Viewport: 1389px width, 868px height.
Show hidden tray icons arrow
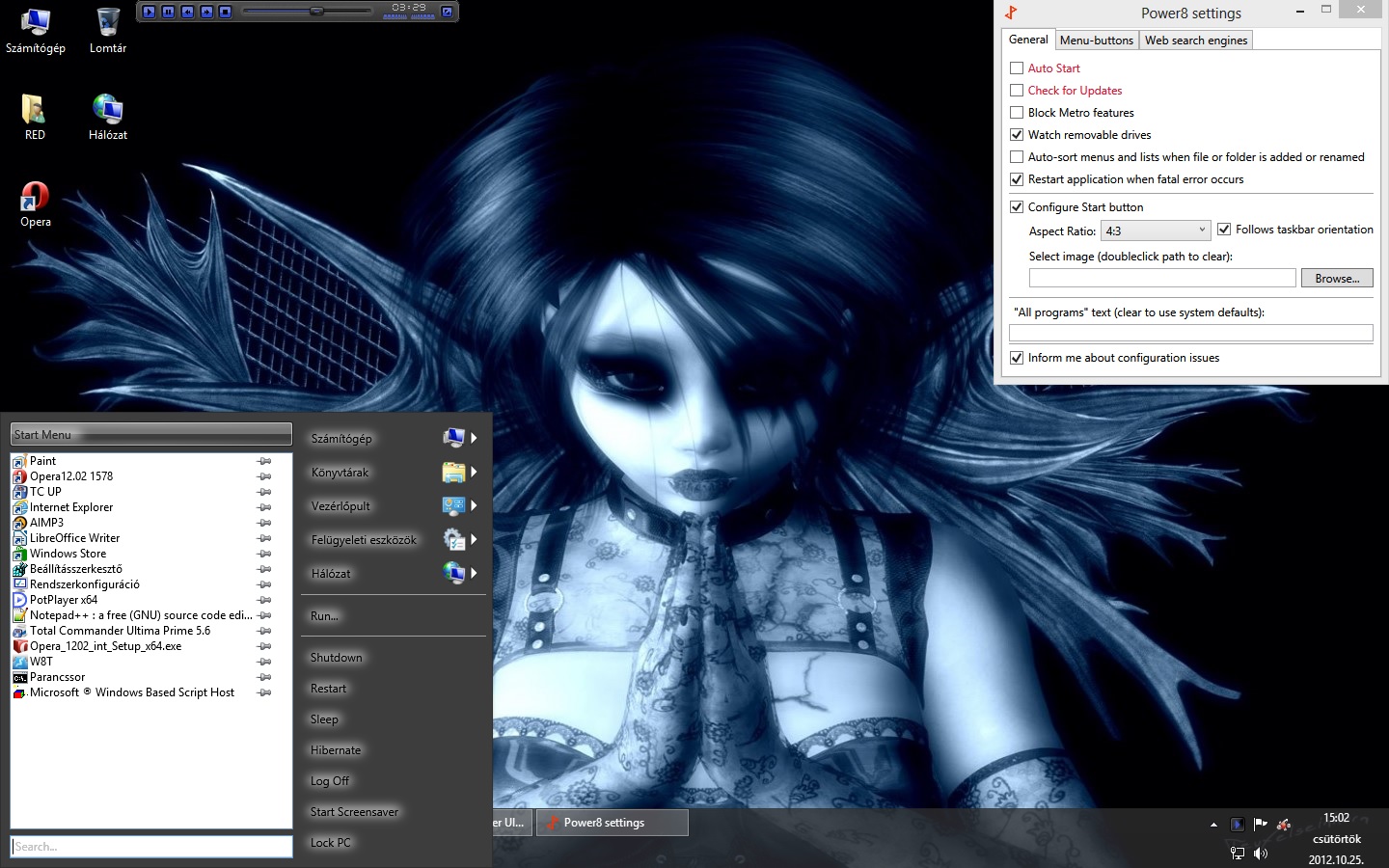1213,825
